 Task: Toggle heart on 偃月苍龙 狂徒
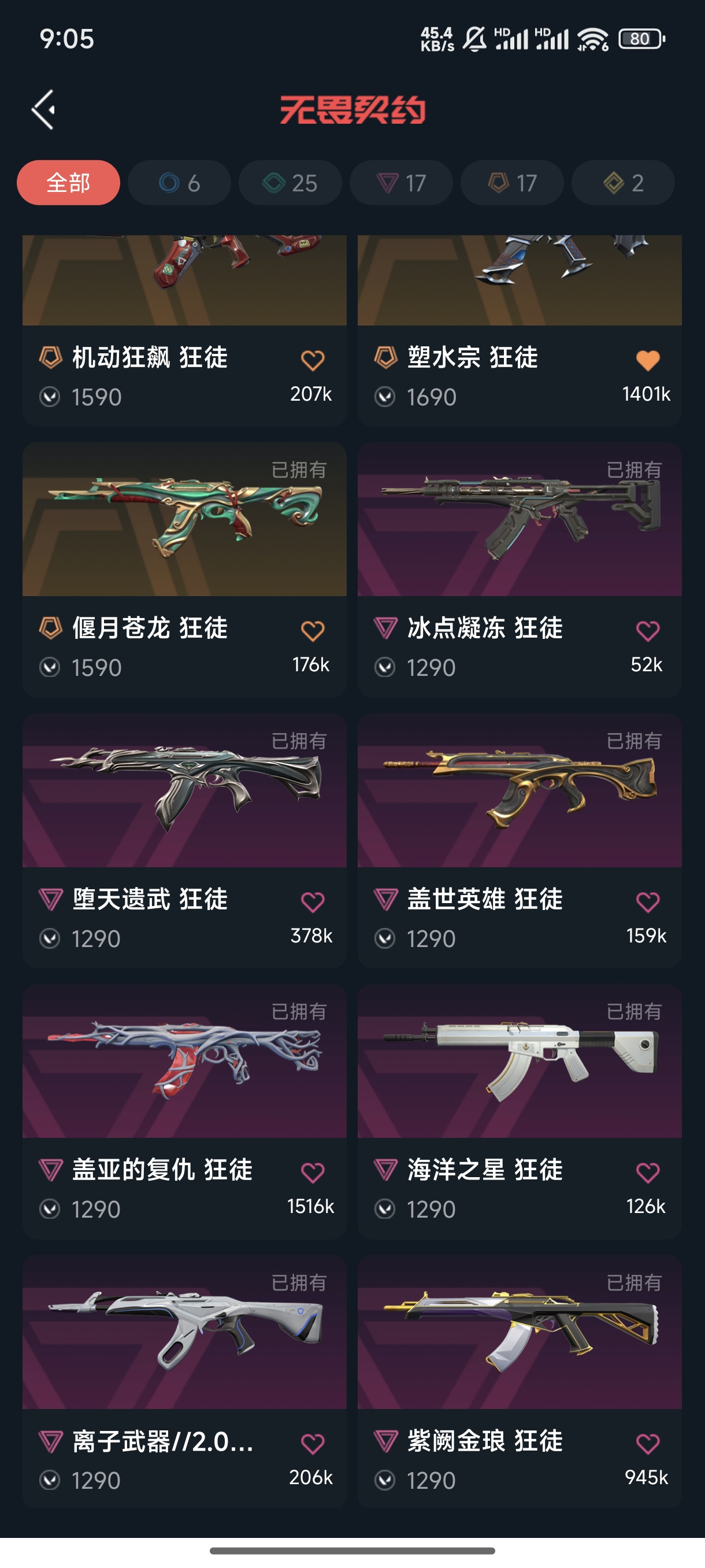(313, 631)
